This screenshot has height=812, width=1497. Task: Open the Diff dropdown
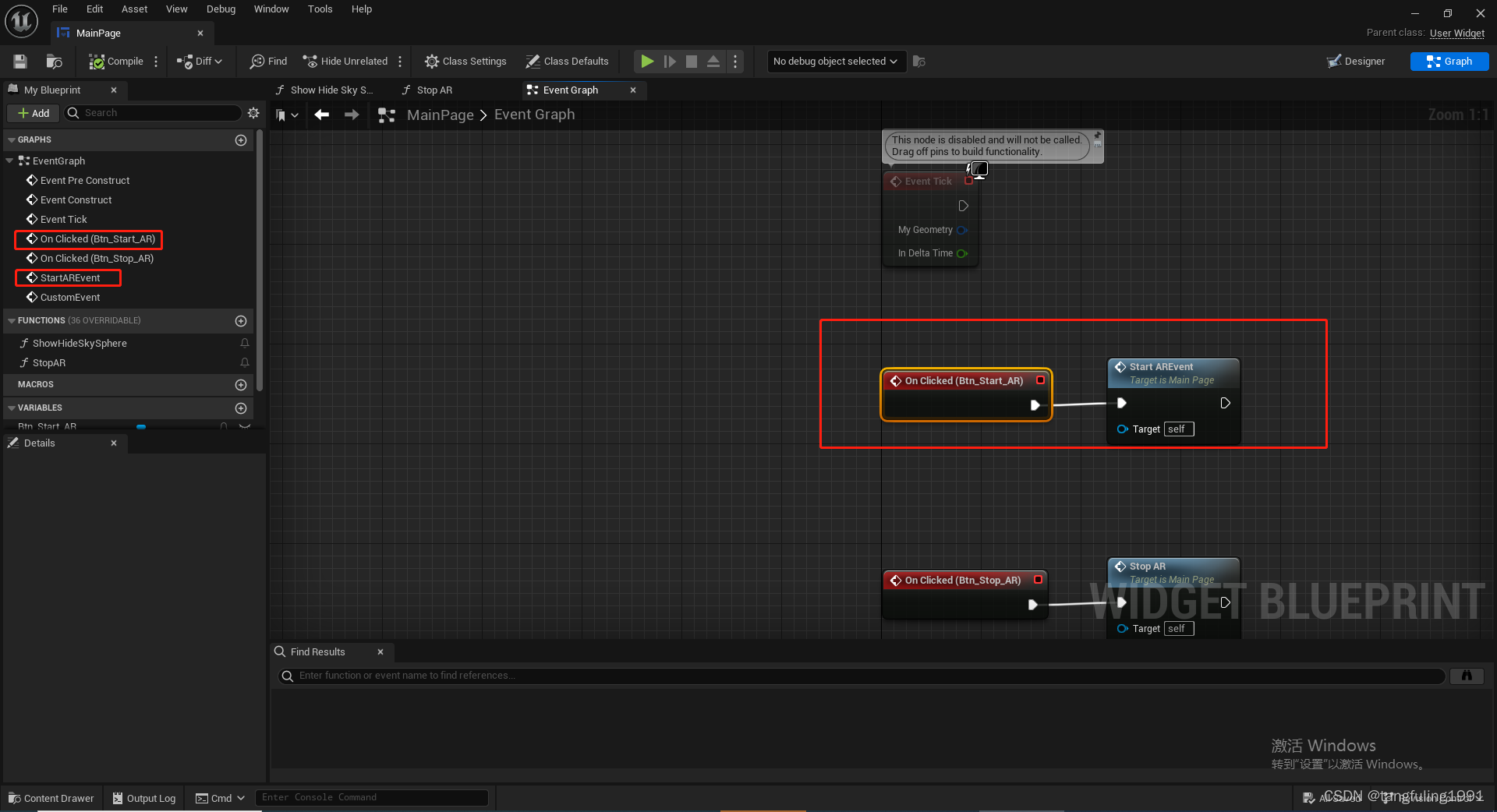tap(200, 62)
